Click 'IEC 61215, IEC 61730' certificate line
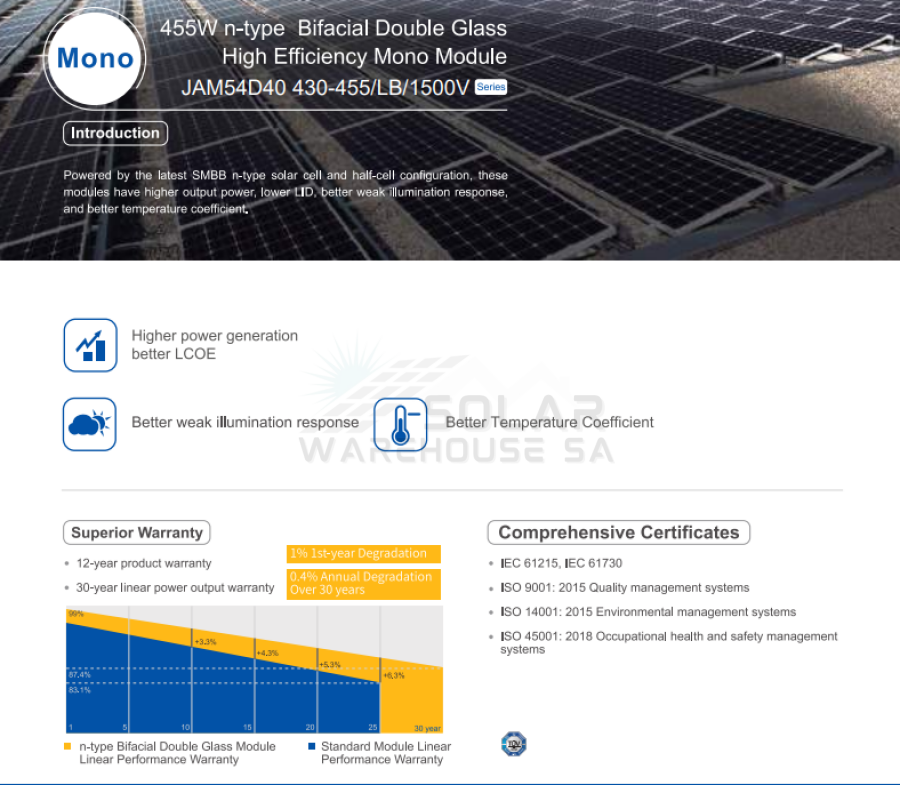Viewport: 900px width, 785px height. pyautogui.click(x=561, y=564)
